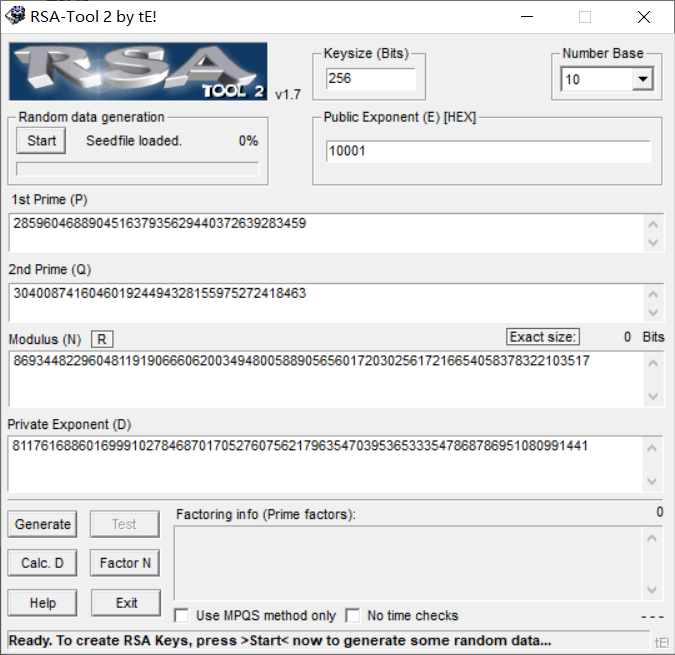Open the Number Base dropdown arrow
Viewport: 675px width, 655px height.
[643, 79]
